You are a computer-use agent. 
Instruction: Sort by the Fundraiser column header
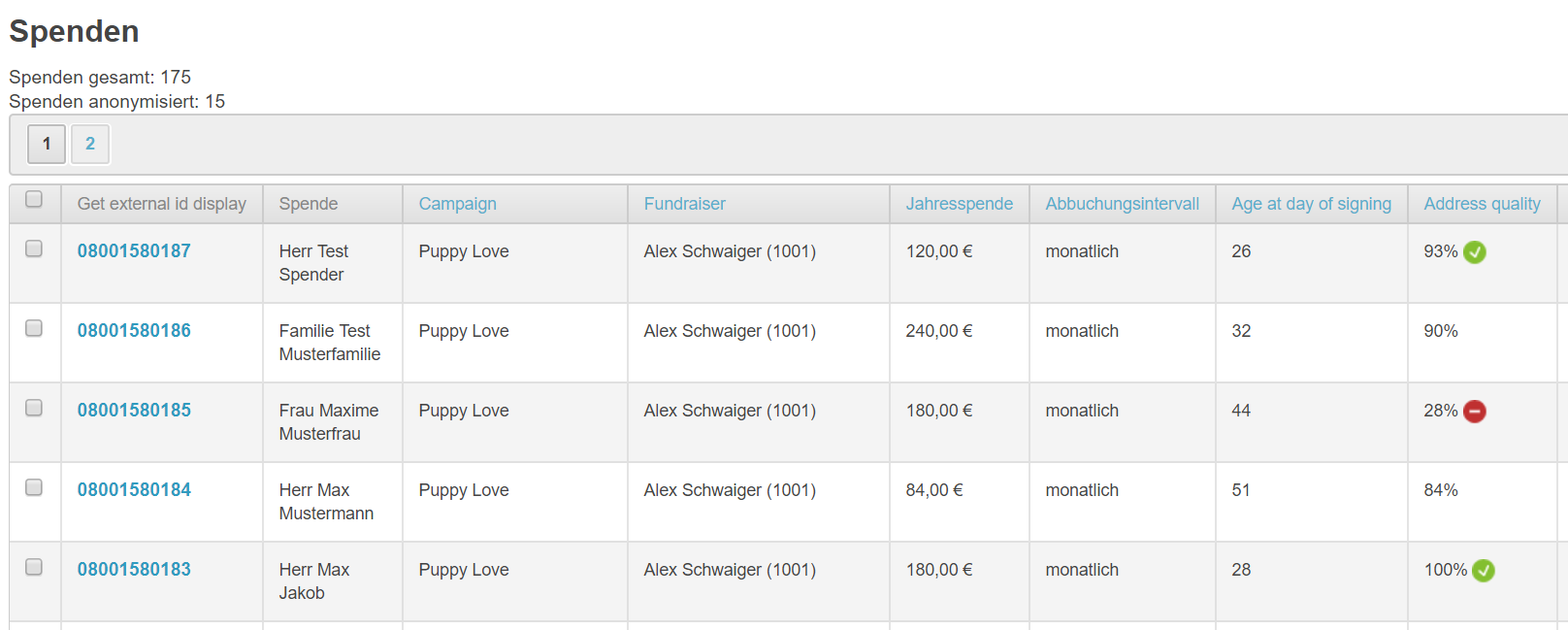(684, 204)
